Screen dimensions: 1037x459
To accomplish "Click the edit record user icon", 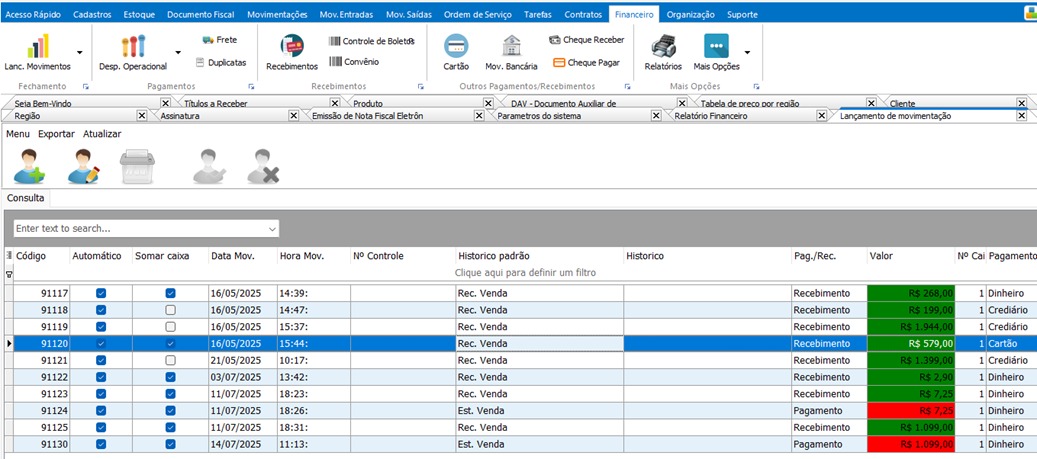I will point(84,166).
